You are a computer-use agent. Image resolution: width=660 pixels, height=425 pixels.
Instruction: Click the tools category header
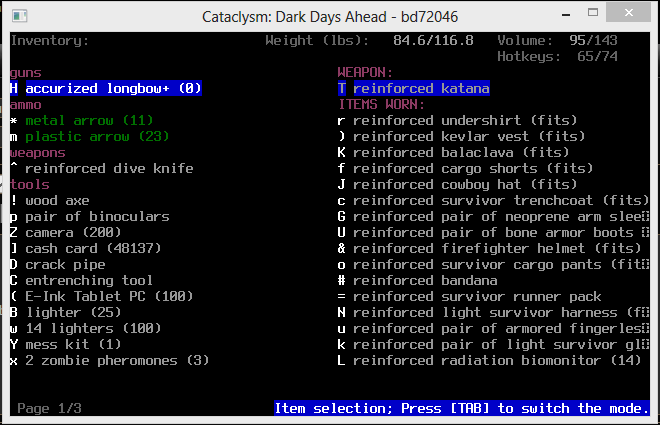click(x=30, y=185)
